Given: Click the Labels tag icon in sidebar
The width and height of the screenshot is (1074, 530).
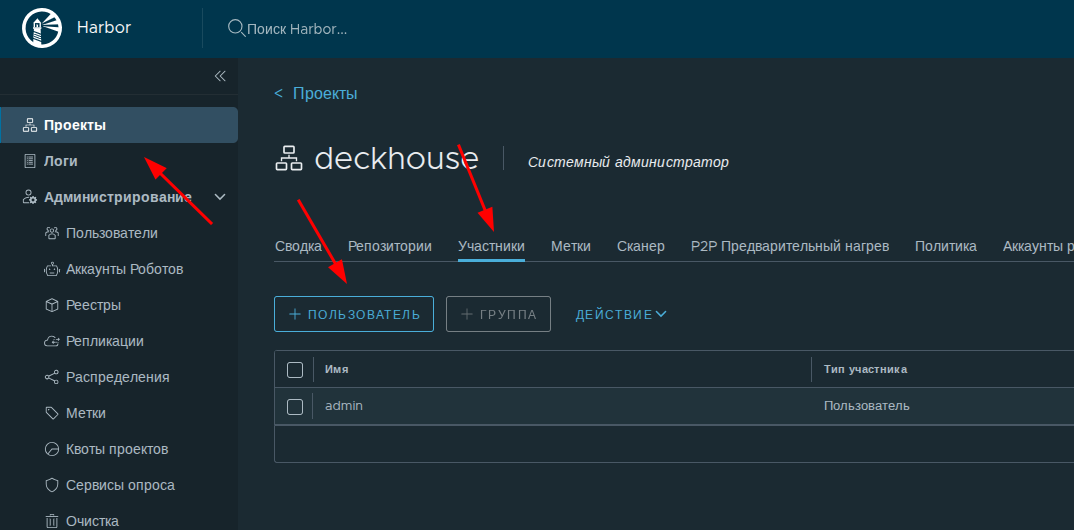Looking at the screenshot, I should coord(52,413).
